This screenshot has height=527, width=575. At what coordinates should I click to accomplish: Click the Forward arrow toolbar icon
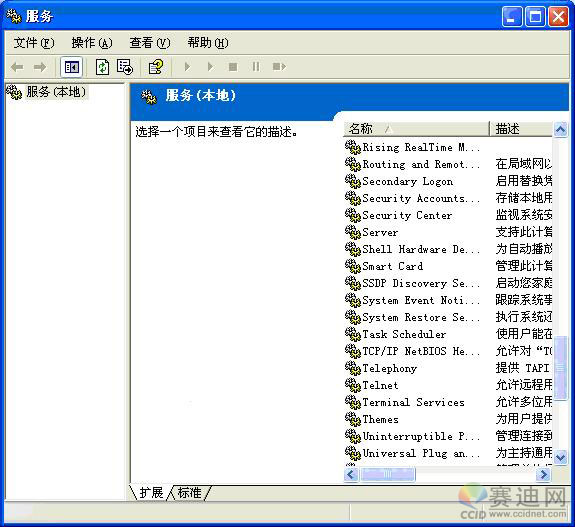tap(40, 67)
